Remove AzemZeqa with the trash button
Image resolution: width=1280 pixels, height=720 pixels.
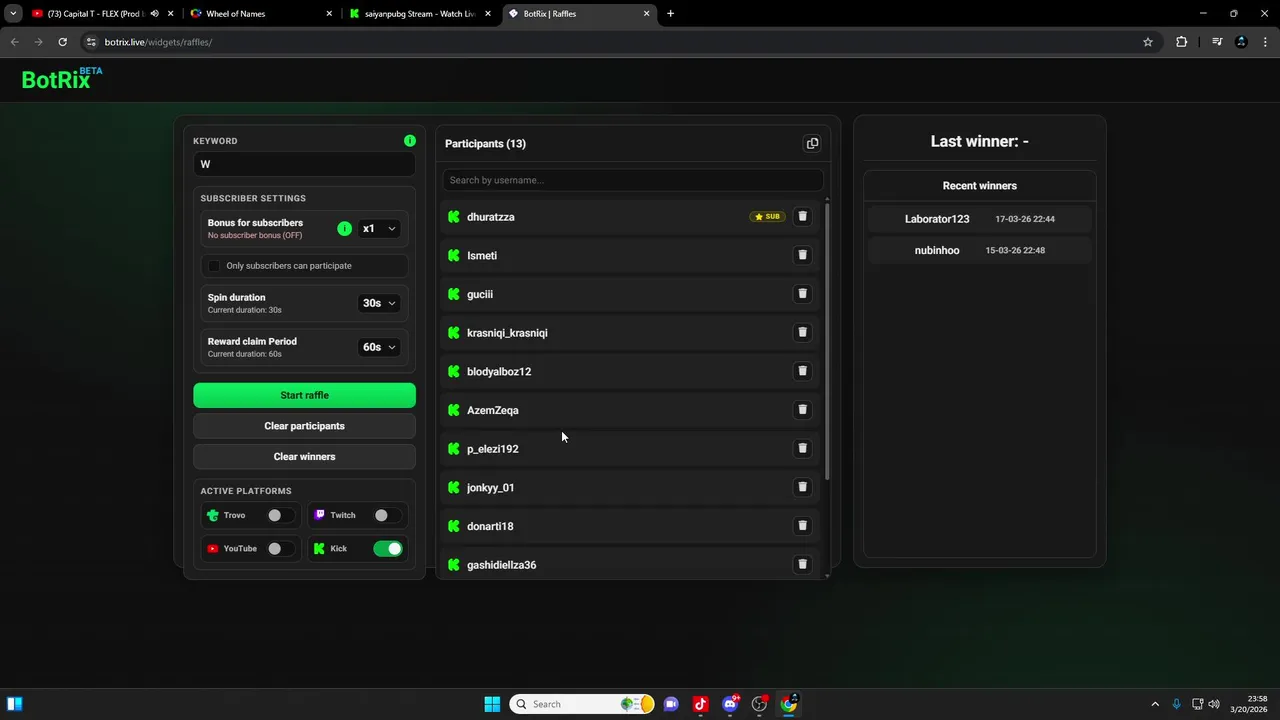[x=802, y=409]
